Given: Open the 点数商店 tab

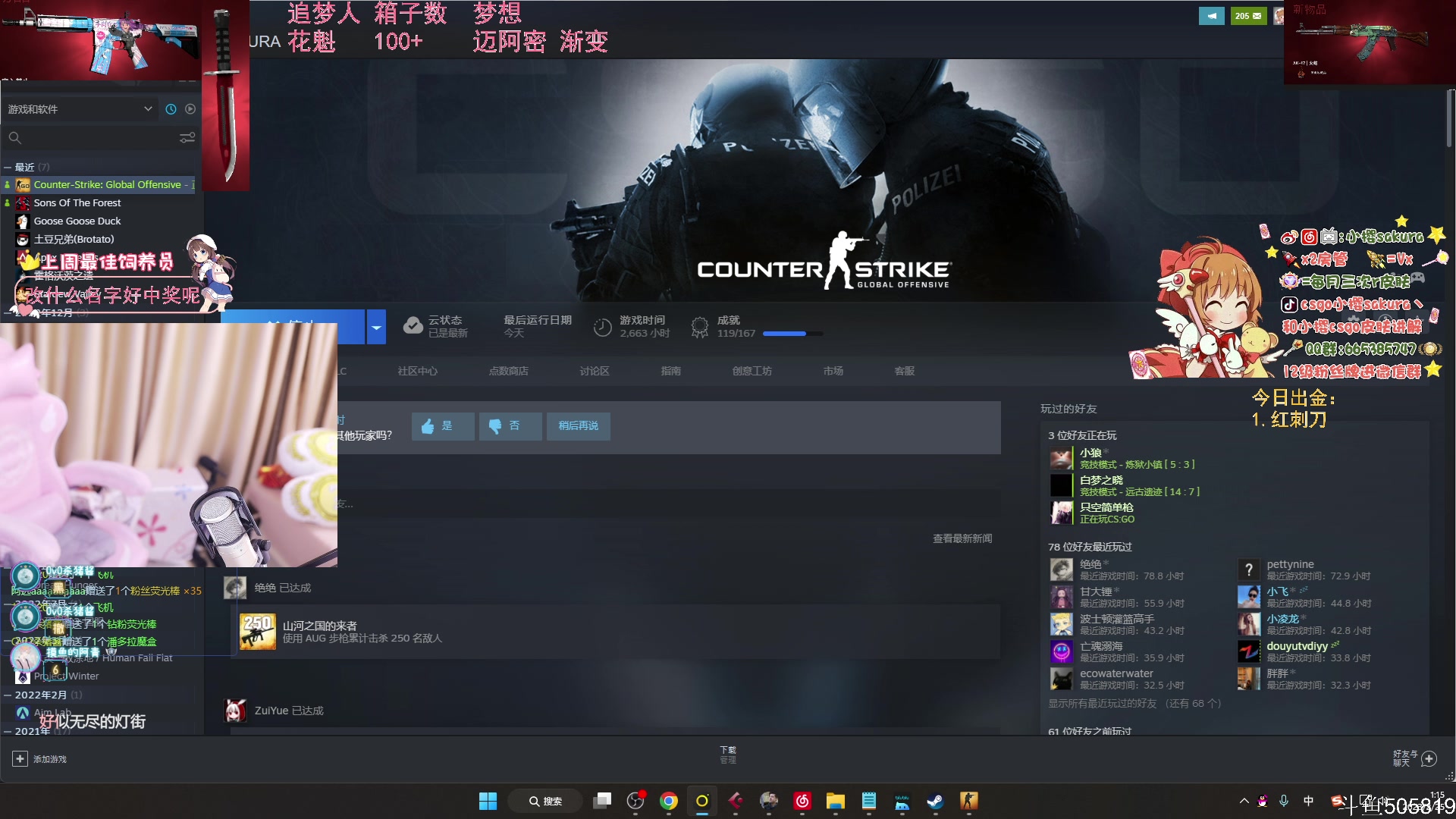Looking at the screenshot, I should pyautogui.click(x=508, y=372).
